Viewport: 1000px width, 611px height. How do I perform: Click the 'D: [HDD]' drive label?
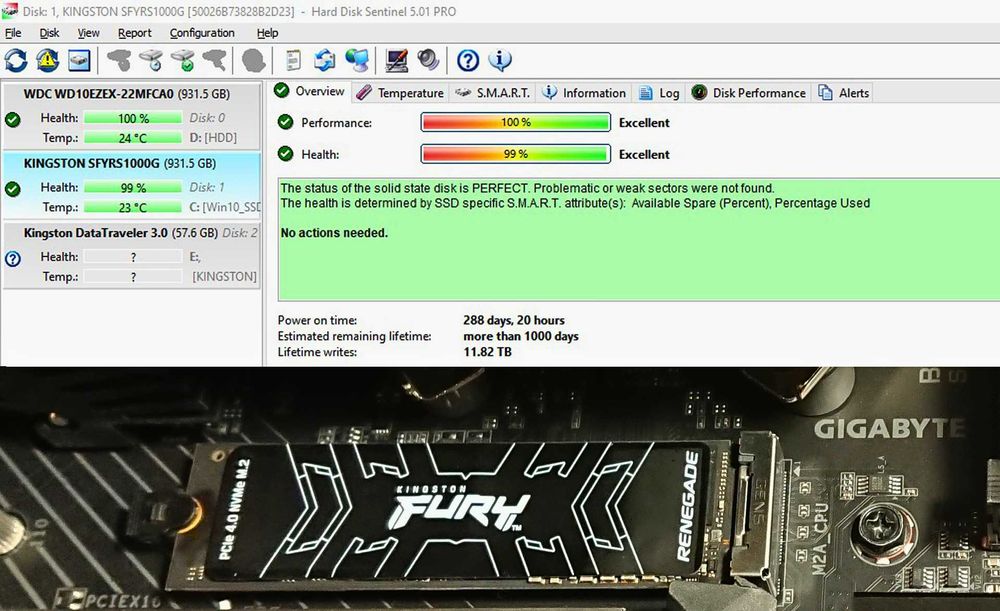[213, 138]
